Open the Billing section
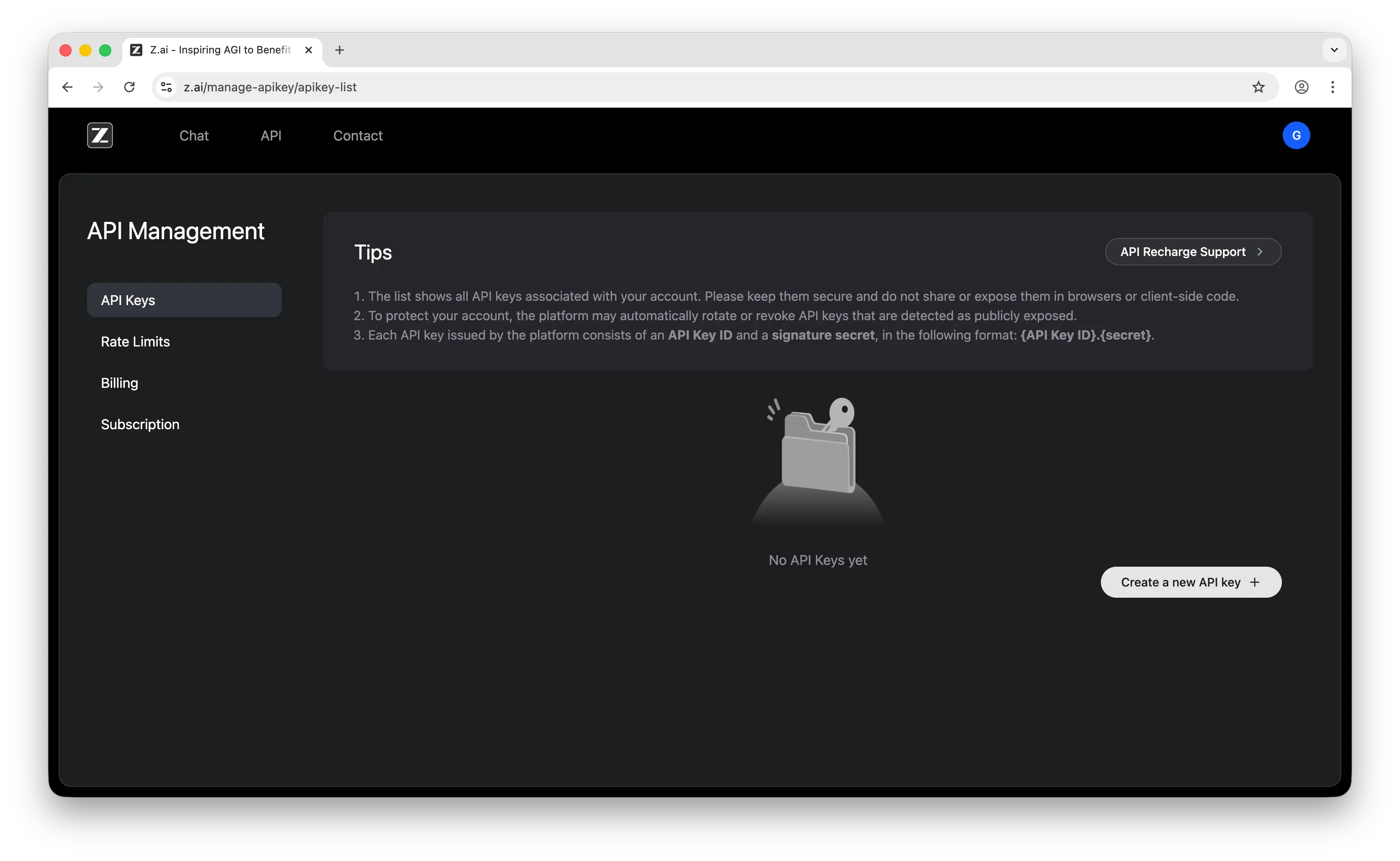This screenshot has height=861, width=1400. point(119,383)
